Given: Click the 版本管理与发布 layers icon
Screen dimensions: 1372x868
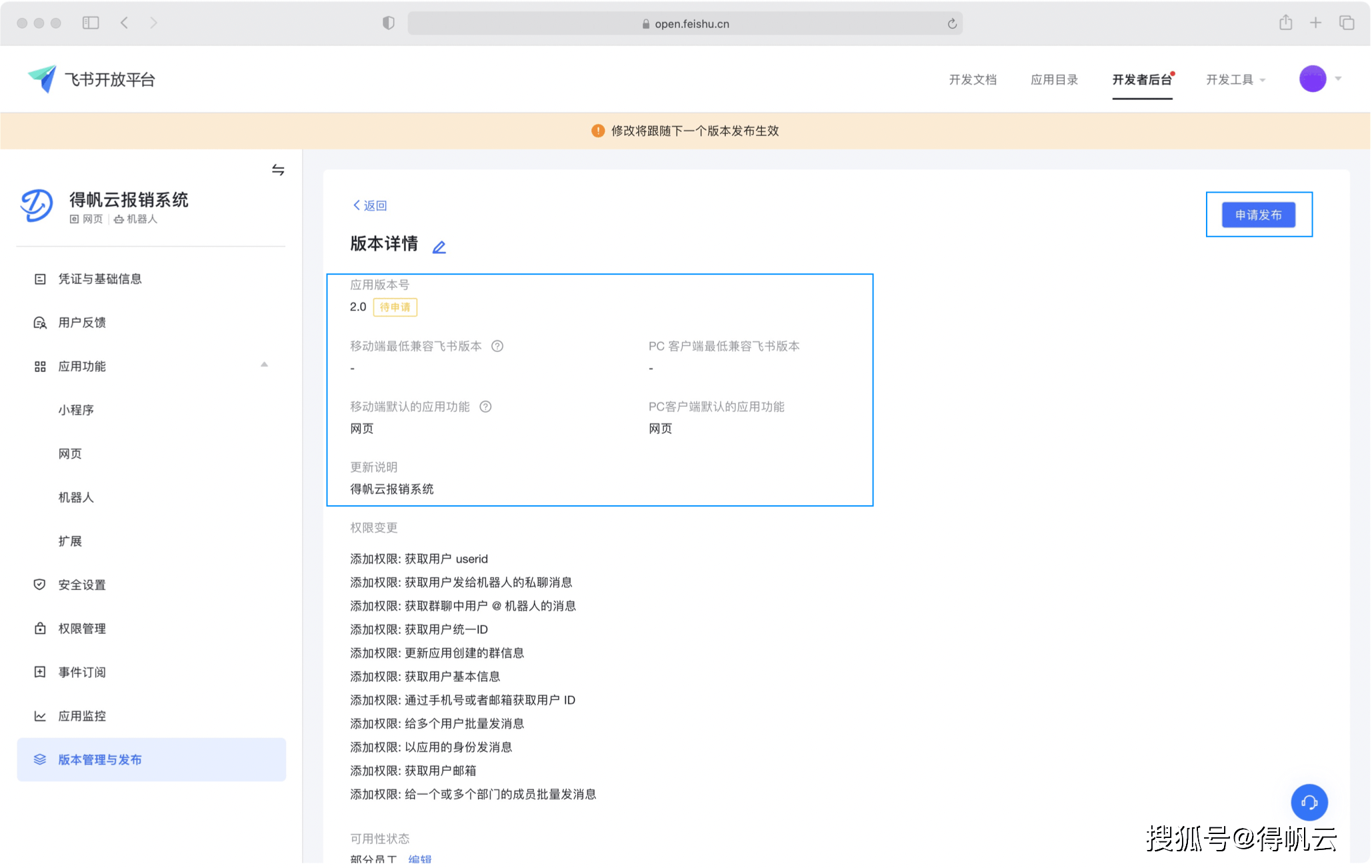Looking at the screenshot, I should [x=40, y=759].
